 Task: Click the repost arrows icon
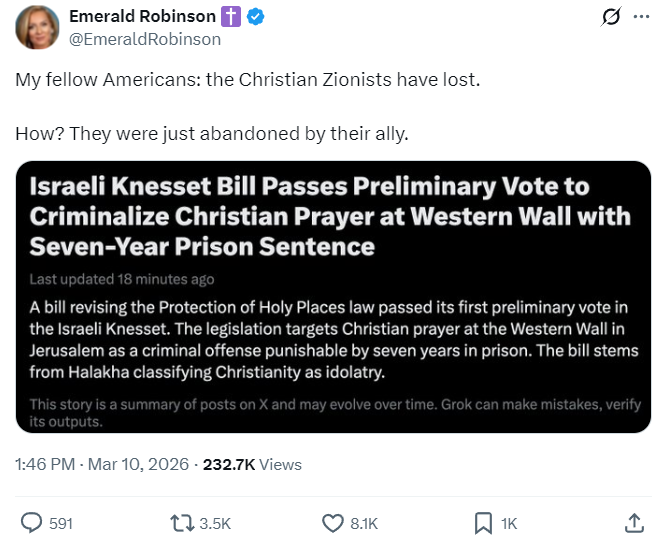pos(181,522)
